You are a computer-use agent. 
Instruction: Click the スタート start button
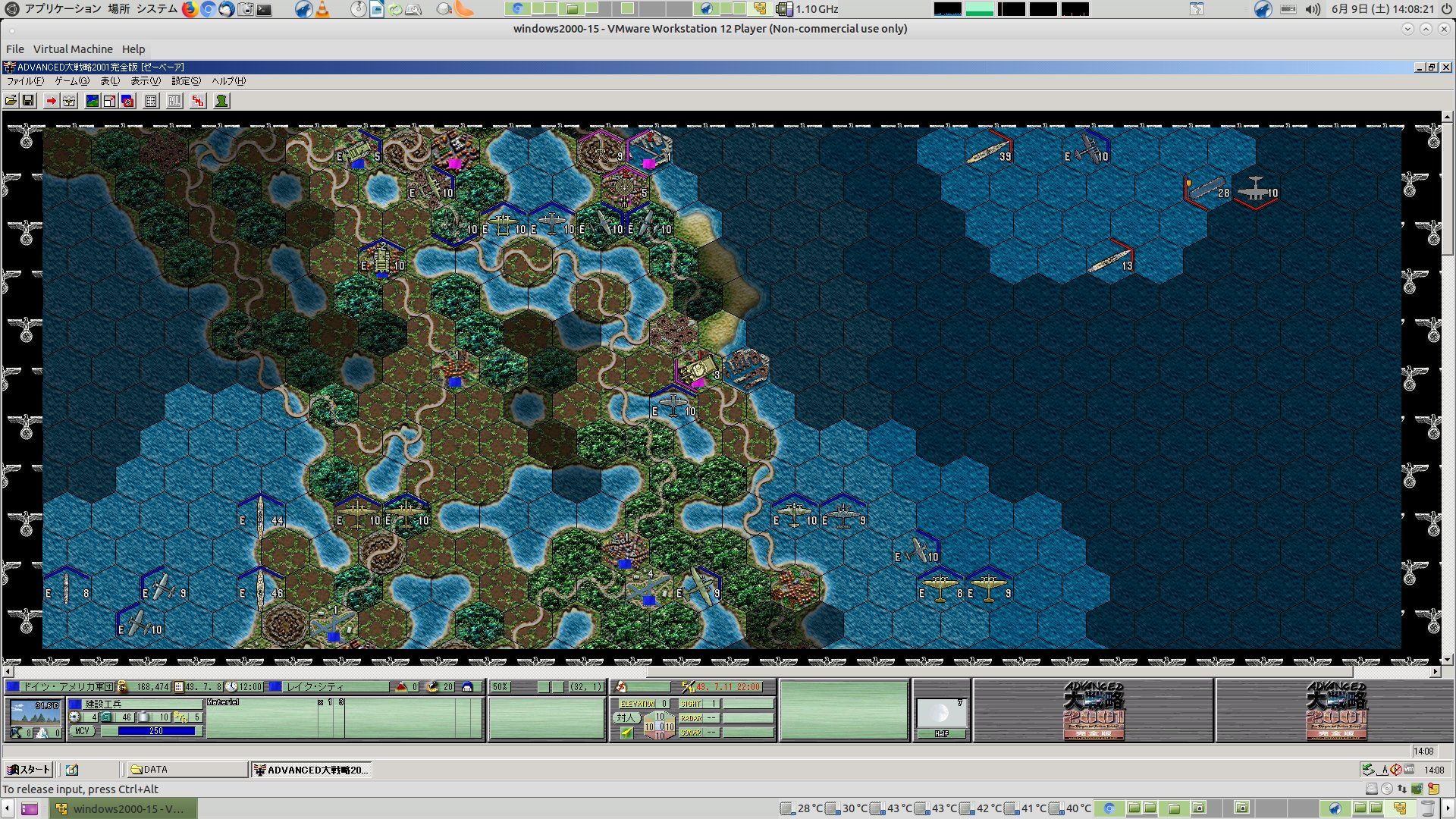[29, 770]
